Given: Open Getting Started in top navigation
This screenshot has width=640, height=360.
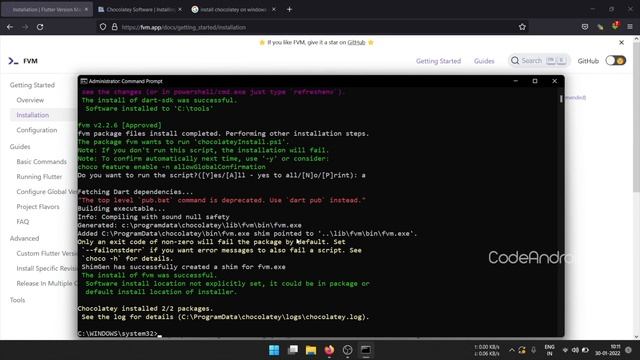Looking at the screenshot, I should click(x=438, y=61).
